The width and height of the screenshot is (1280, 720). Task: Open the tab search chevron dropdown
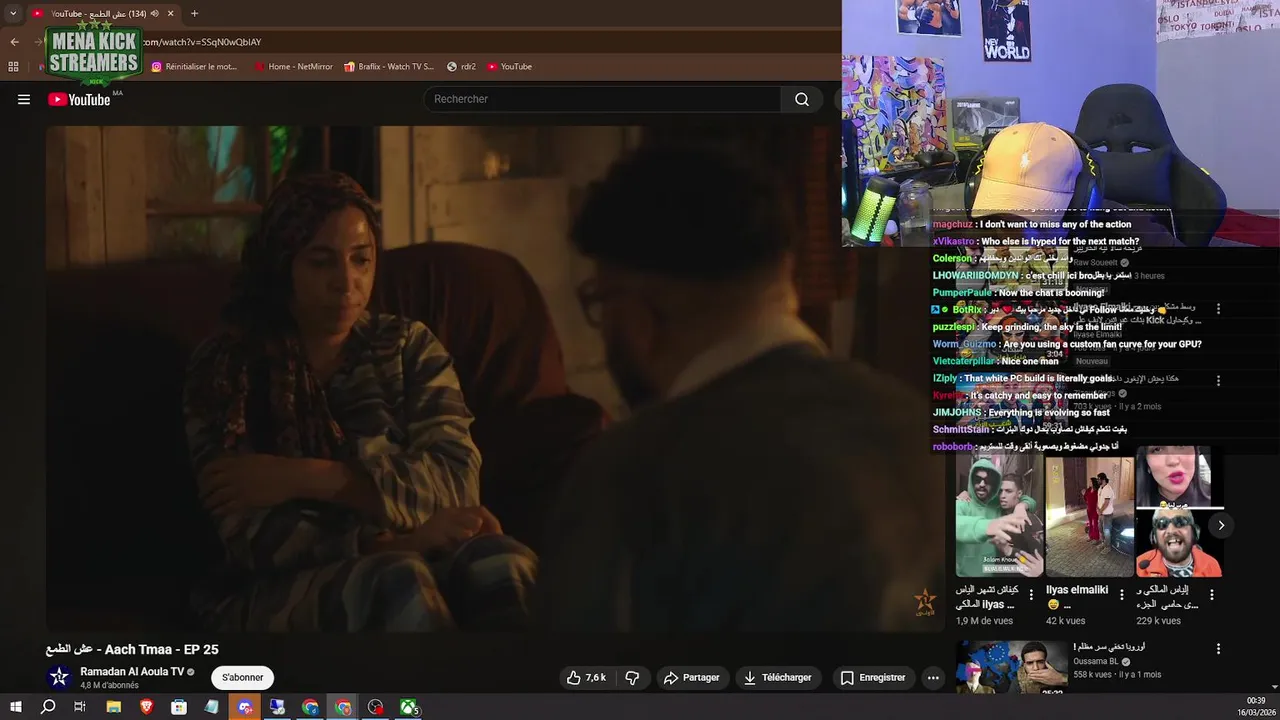click(x=13, y=13)
